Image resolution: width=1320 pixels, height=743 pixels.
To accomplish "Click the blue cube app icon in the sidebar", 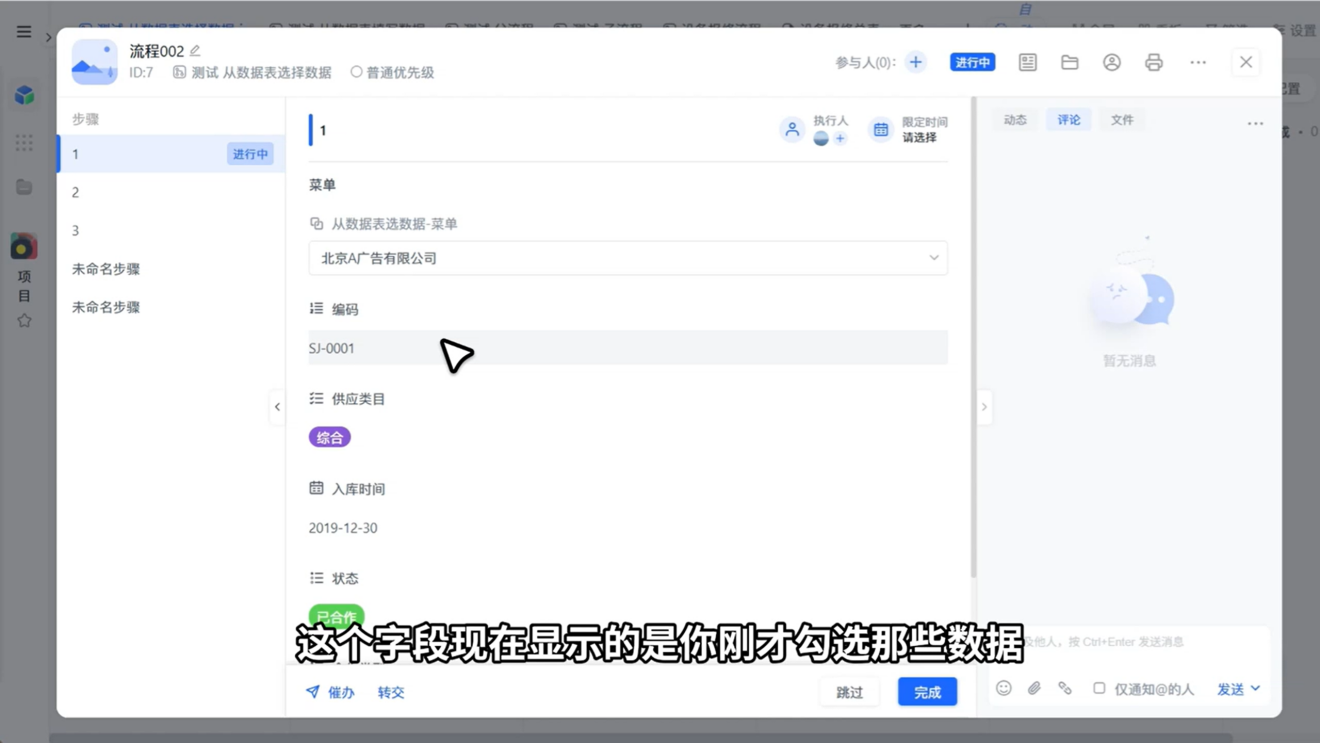I will (x=24, y=95).
